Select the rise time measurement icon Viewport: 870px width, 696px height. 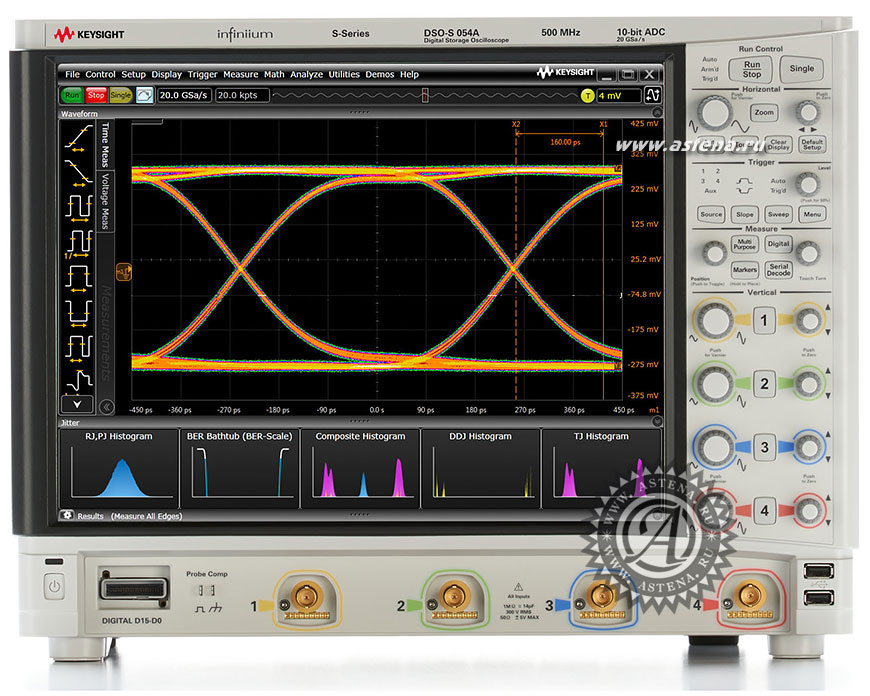click(x=78, y=138)
